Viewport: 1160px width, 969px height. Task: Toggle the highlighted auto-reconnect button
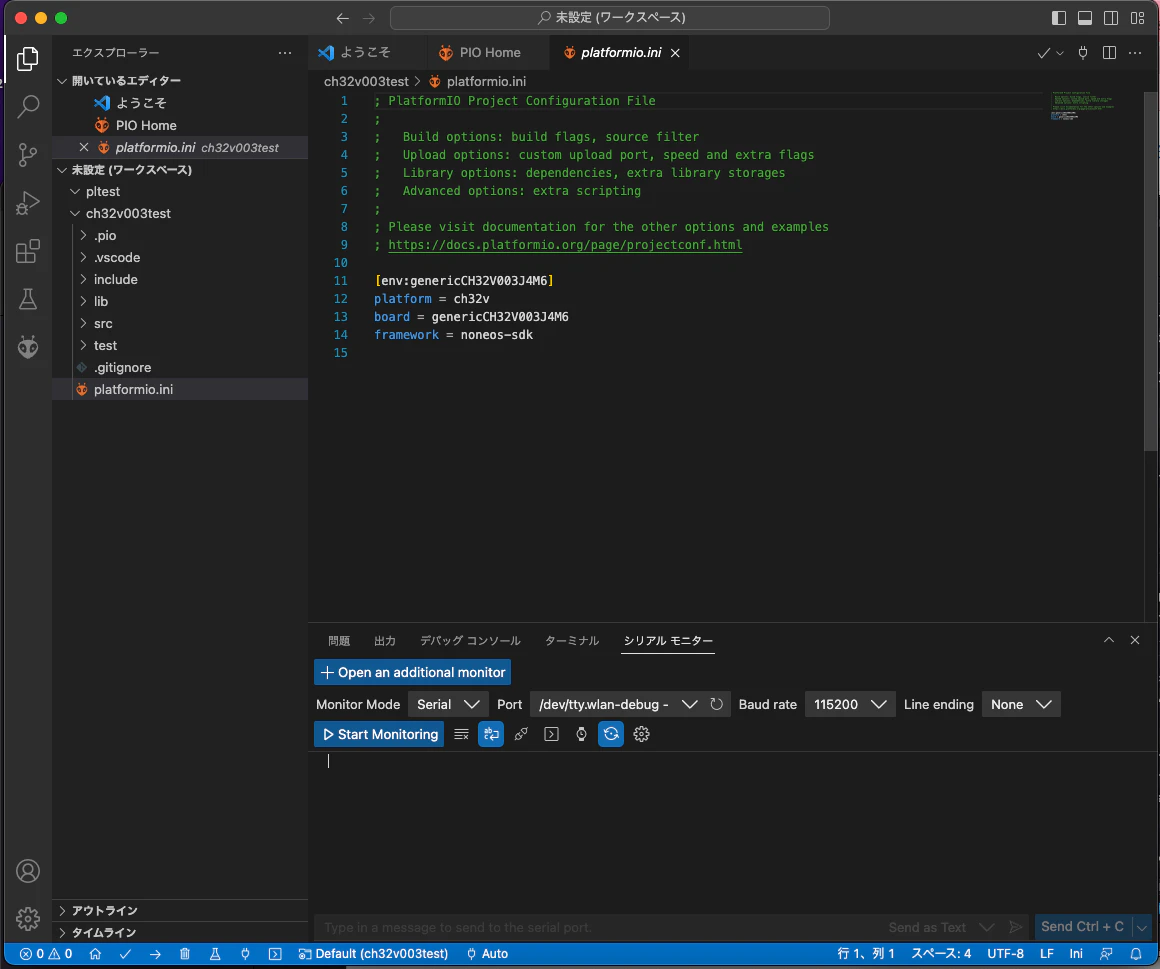(x=611, y=735)
